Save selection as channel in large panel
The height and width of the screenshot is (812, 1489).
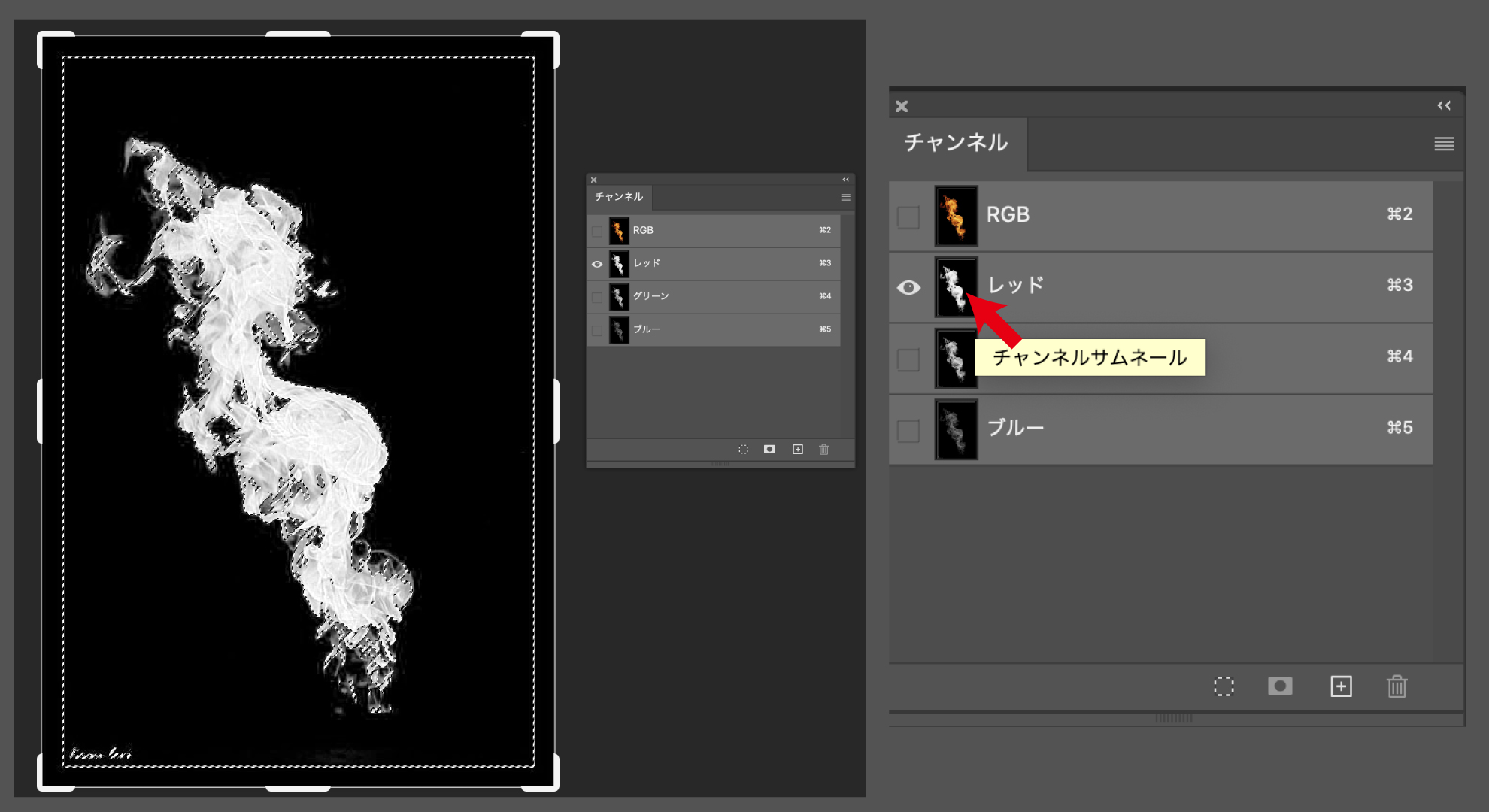(x=1280, y=686)
